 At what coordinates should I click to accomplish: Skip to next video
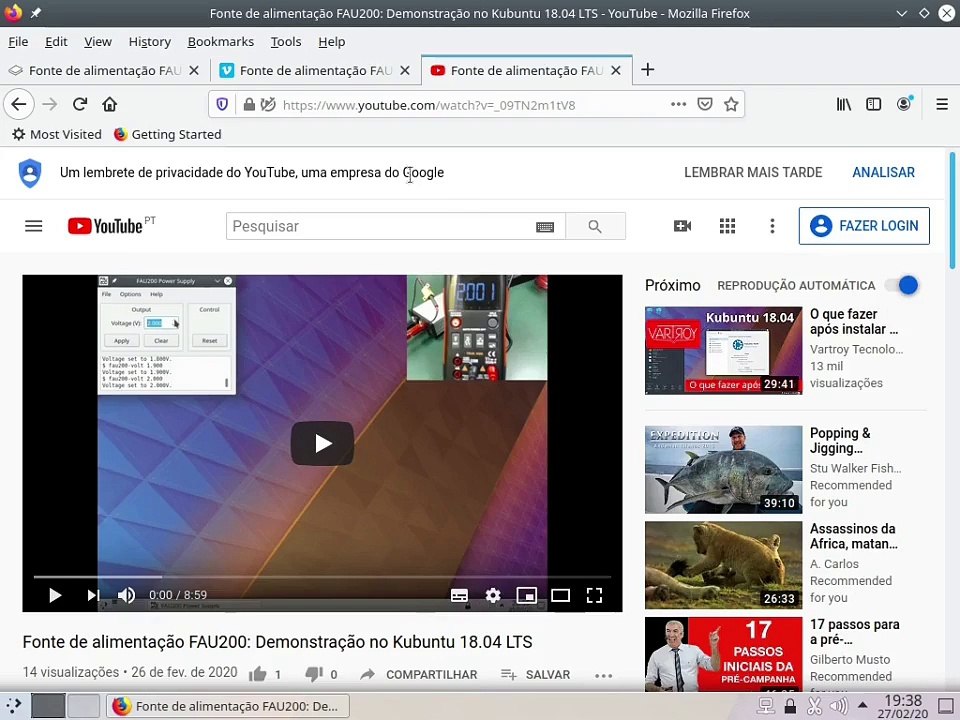coord(92,595)
